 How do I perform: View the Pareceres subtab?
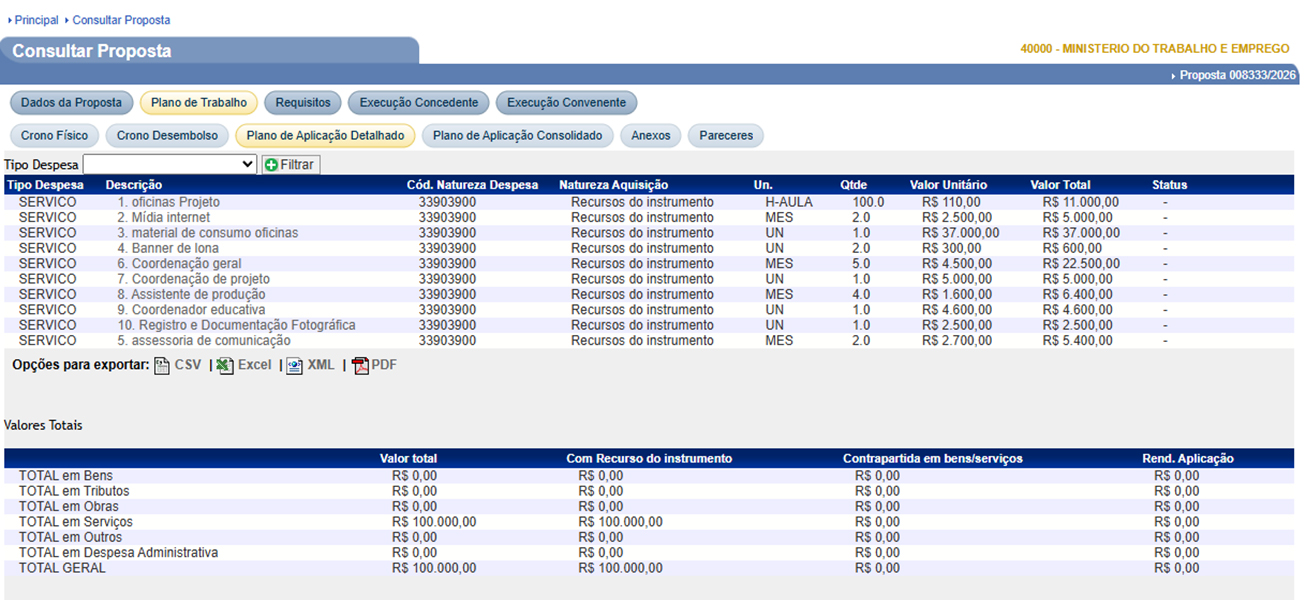[x=726, y=135]
